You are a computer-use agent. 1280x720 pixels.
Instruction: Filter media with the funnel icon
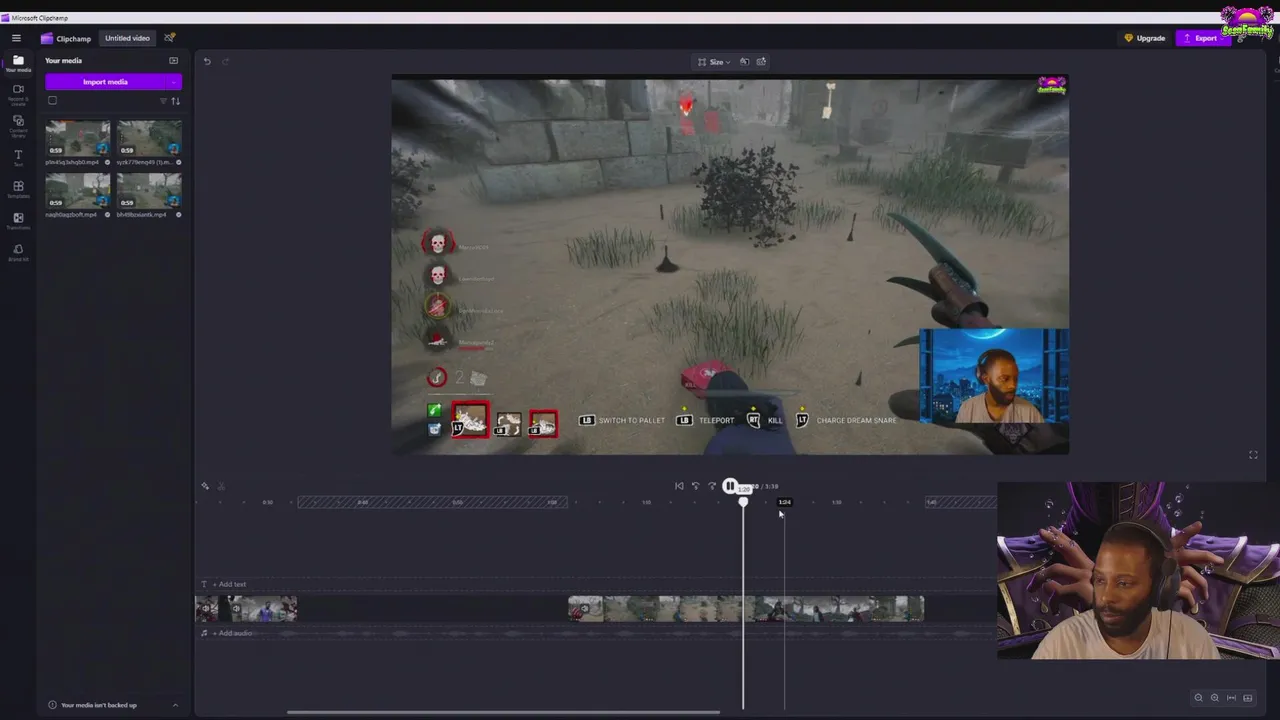(163, 101)
